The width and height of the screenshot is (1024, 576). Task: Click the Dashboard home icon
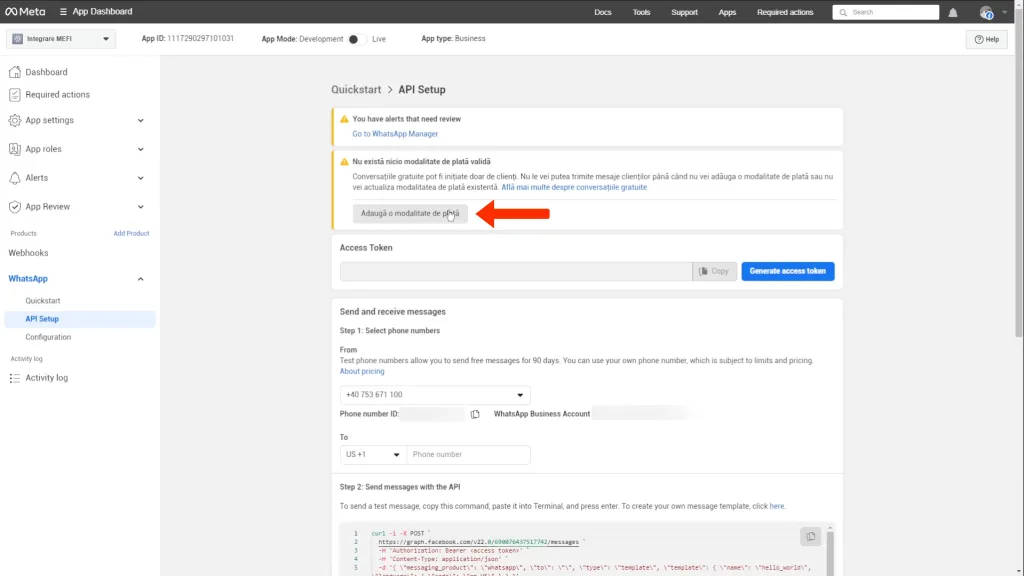pyautogui.click(x=14, y=72)
